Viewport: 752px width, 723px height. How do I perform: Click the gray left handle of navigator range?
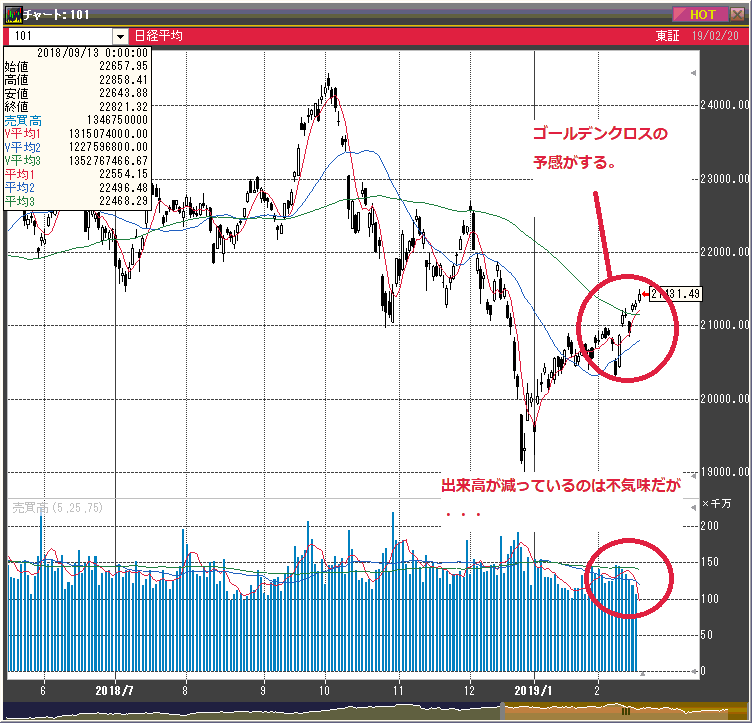[x=502, y=711]
